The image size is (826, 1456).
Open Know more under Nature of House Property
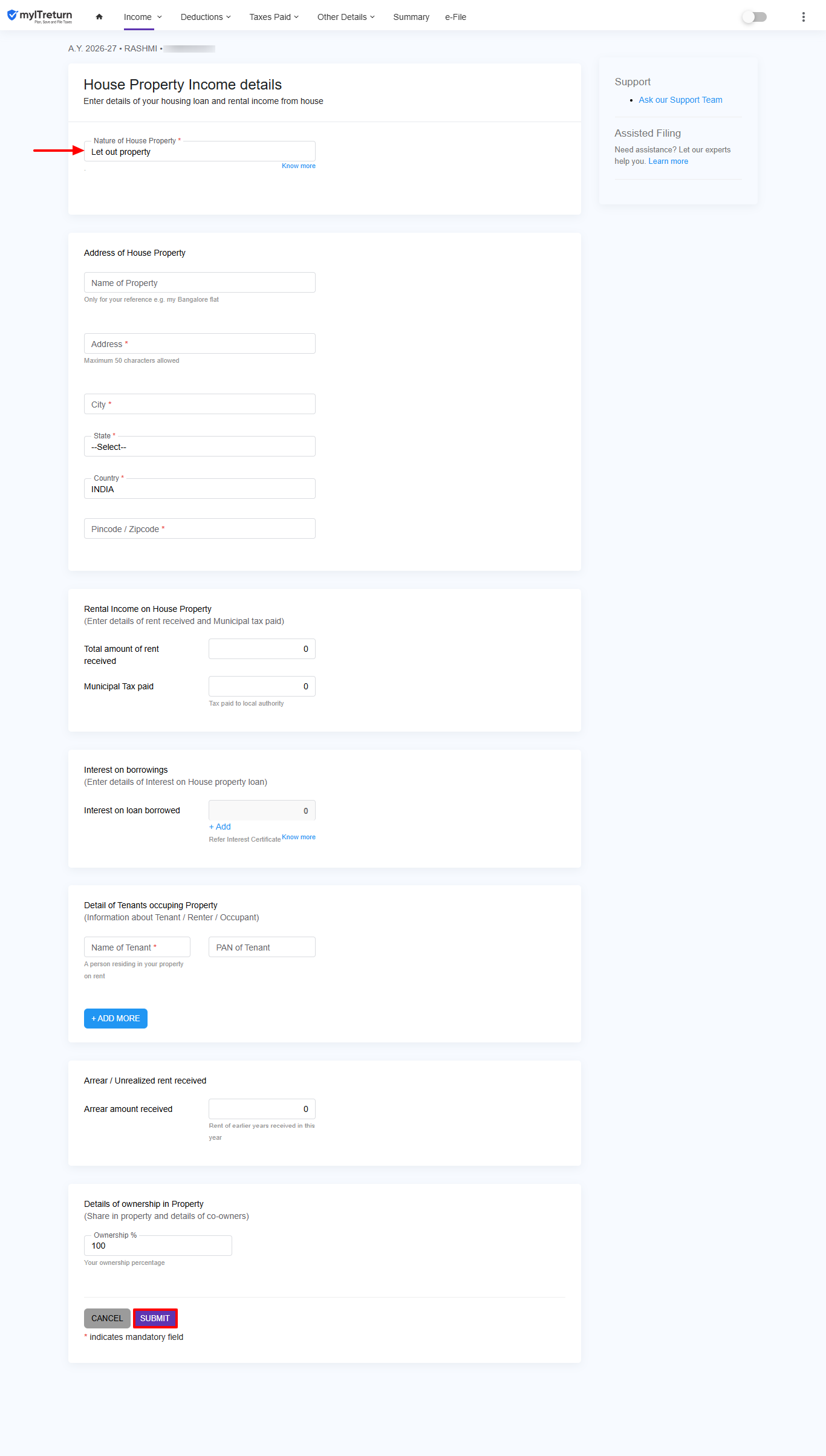[x=299, y=166]
